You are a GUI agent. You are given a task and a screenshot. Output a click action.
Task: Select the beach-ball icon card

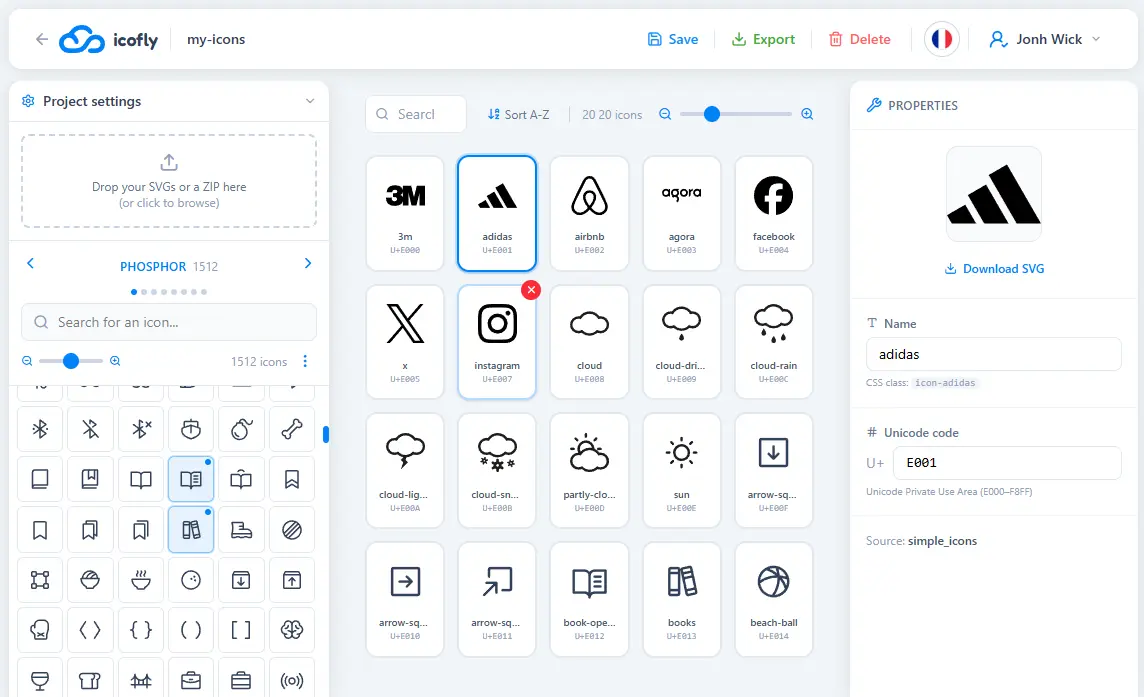point(773,599)
